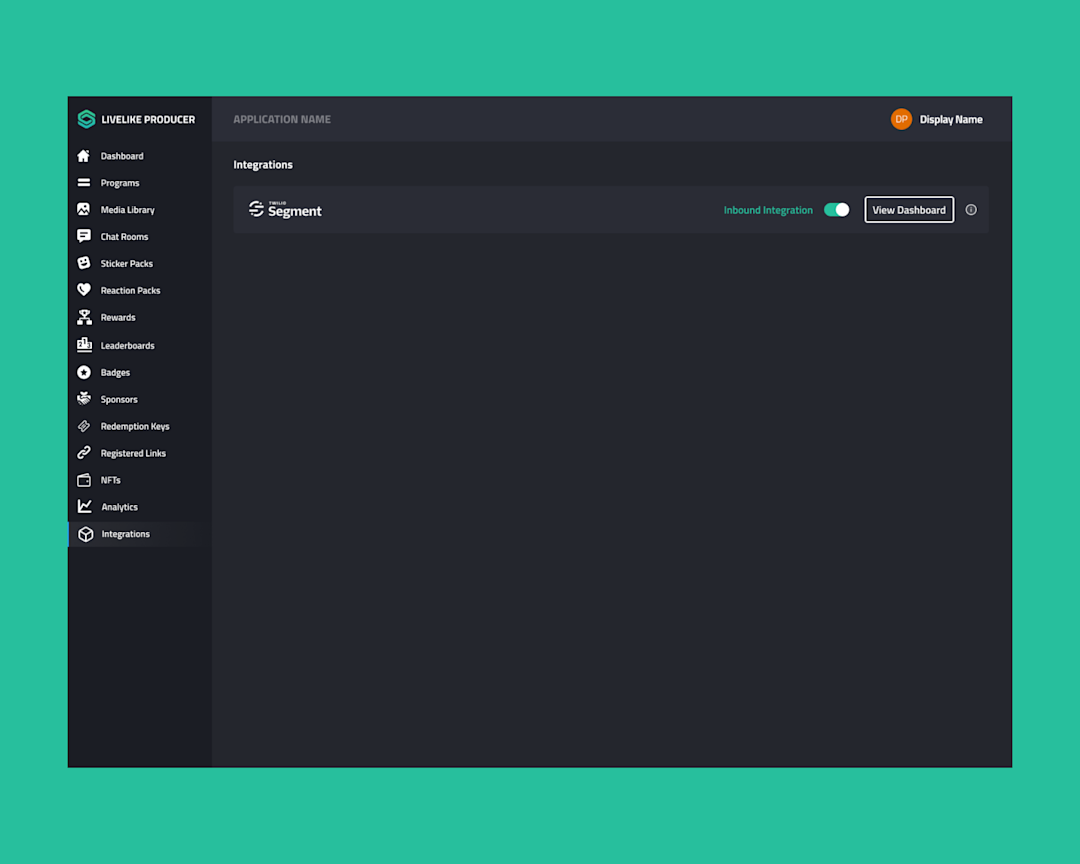Click the Badges star icon

(83, 372)
